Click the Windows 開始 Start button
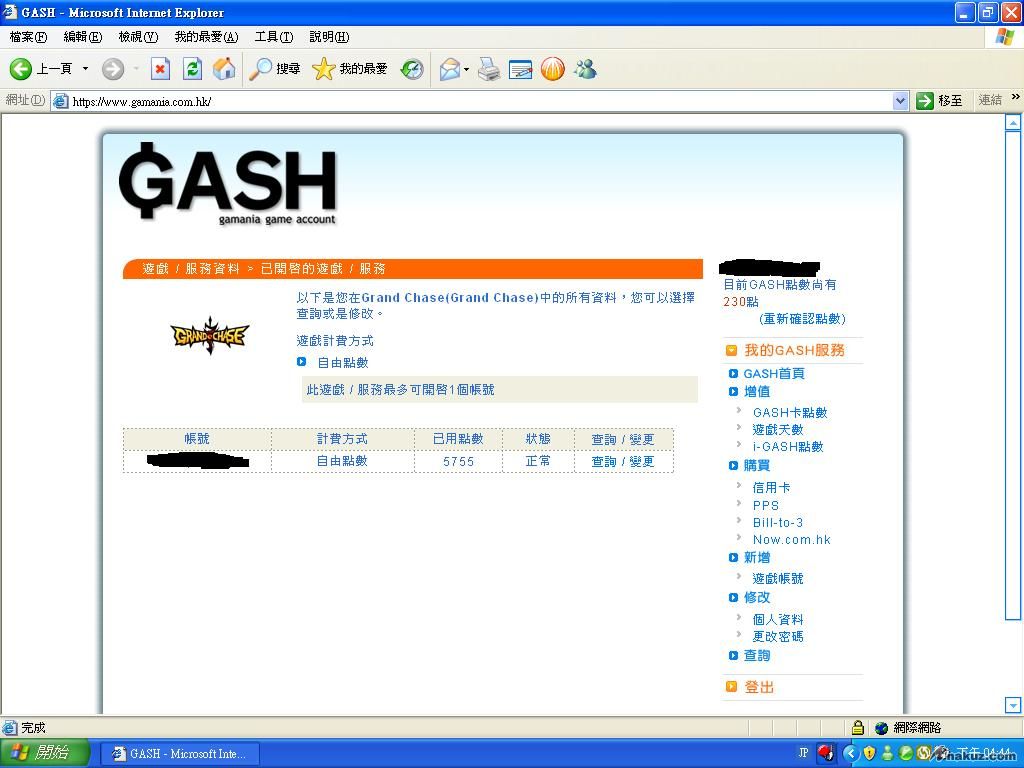1024x768 pixels. click(45, 753)
